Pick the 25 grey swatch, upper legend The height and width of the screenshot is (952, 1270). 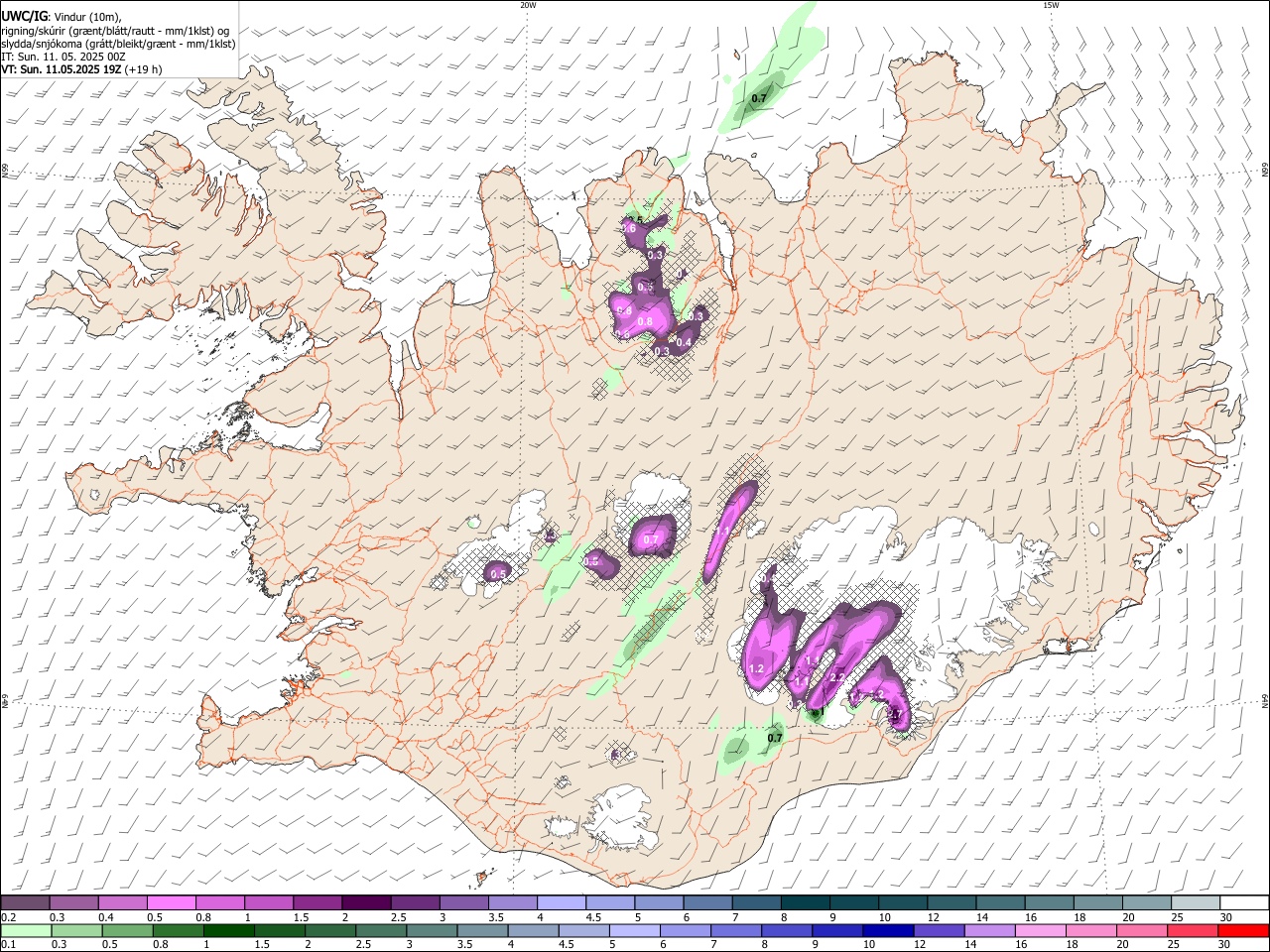click(1195, 903)
